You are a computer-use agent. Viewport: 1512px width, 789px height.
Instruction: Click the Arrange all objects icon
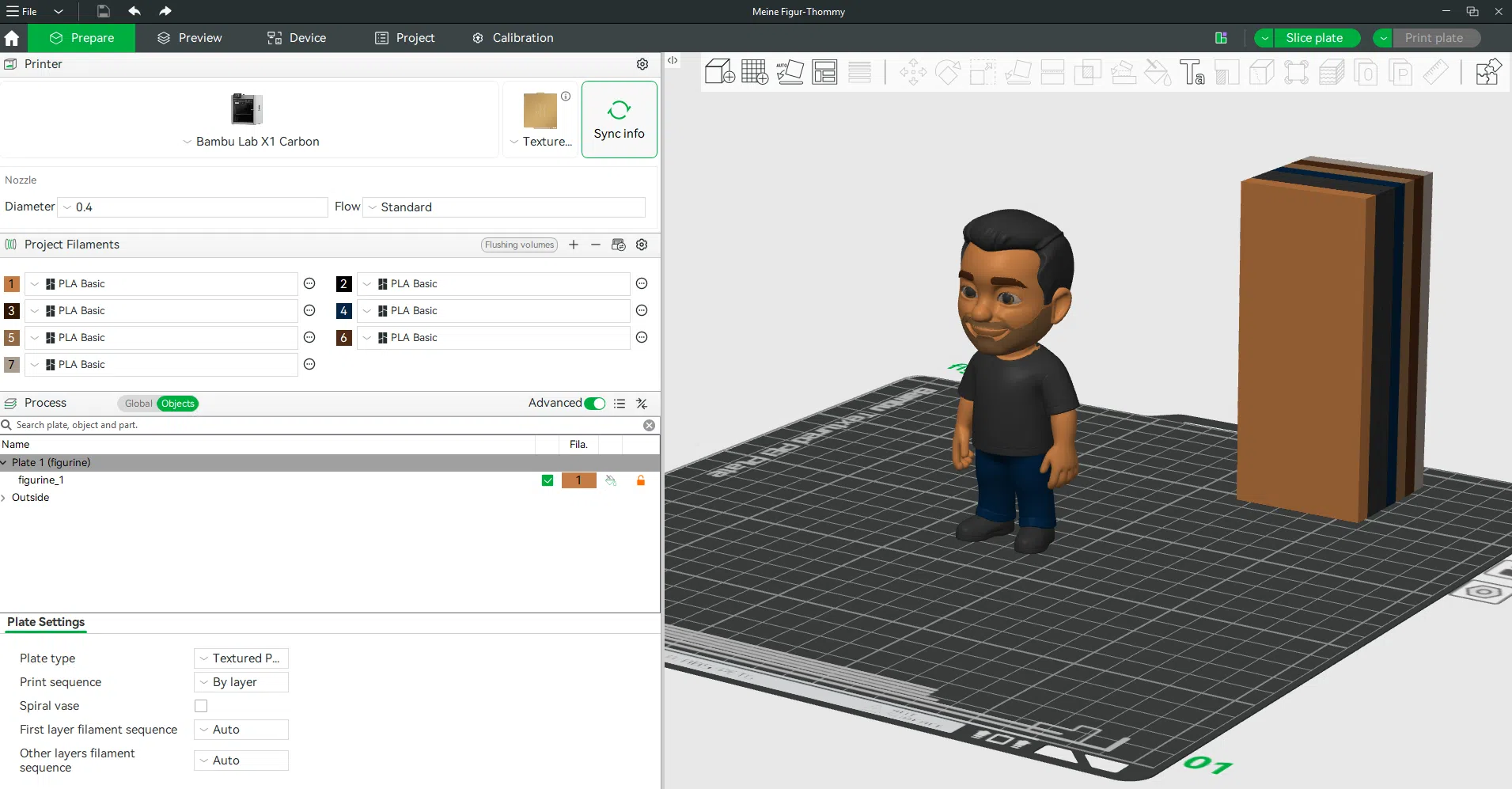pyautogui.click(x=824, y=72)
